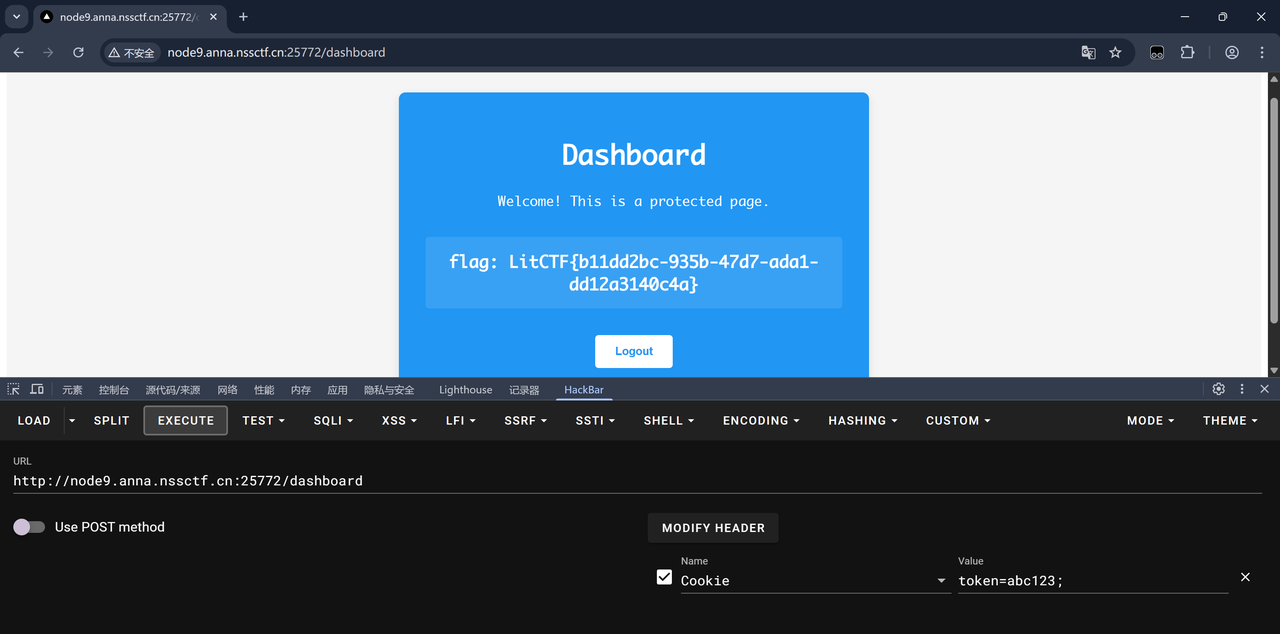Click the MODIFY HEADER button

713,528
